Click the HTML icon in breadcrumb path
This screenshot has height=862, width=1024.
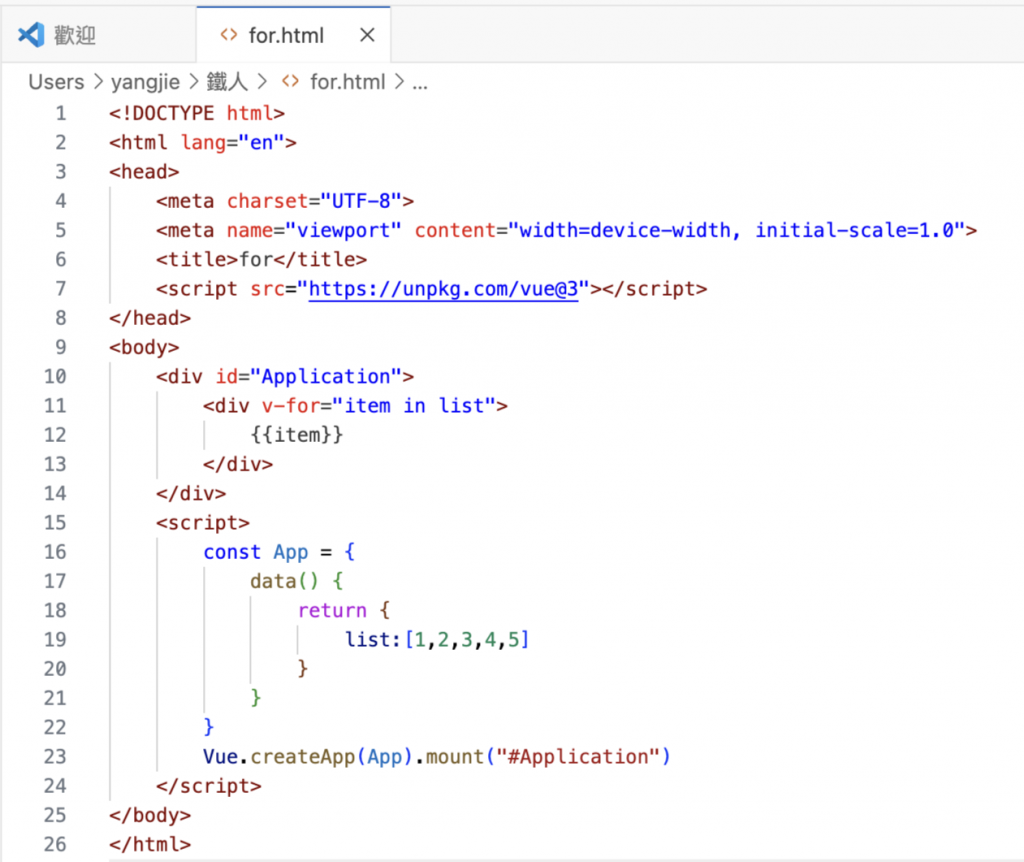(291, 82)
